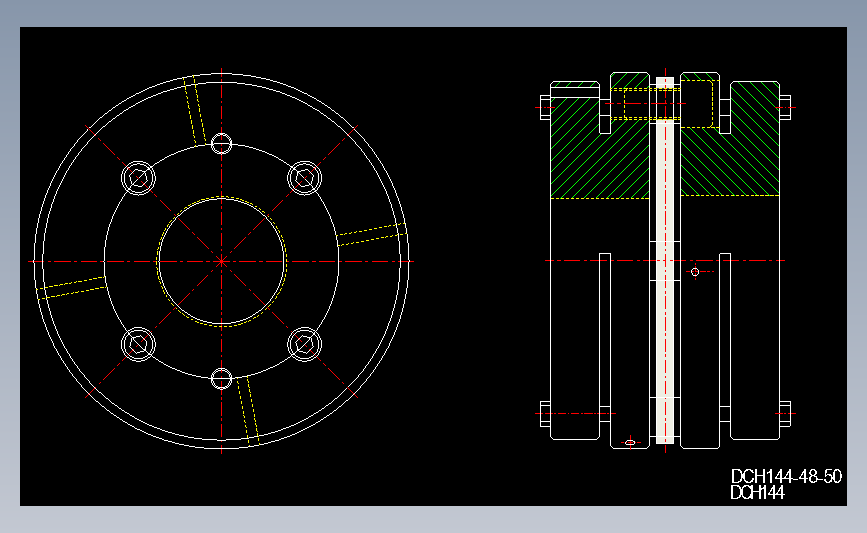Select the lower-left socket screw in front view

[x=138, y=344]
